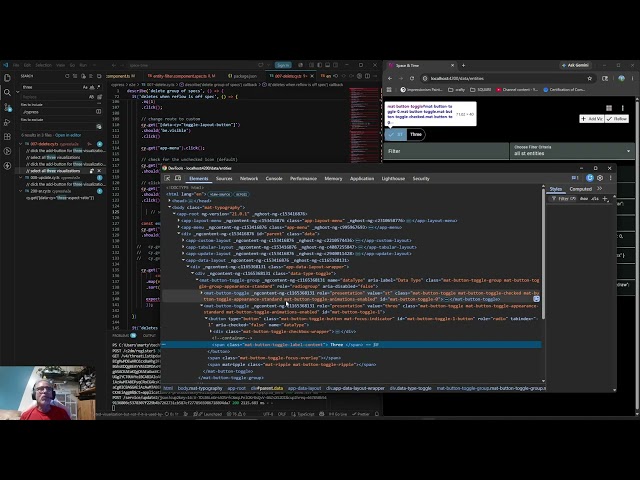
Task: Open the Choose Filter Criteria dropdown
Action: click(x=572, y=151)
